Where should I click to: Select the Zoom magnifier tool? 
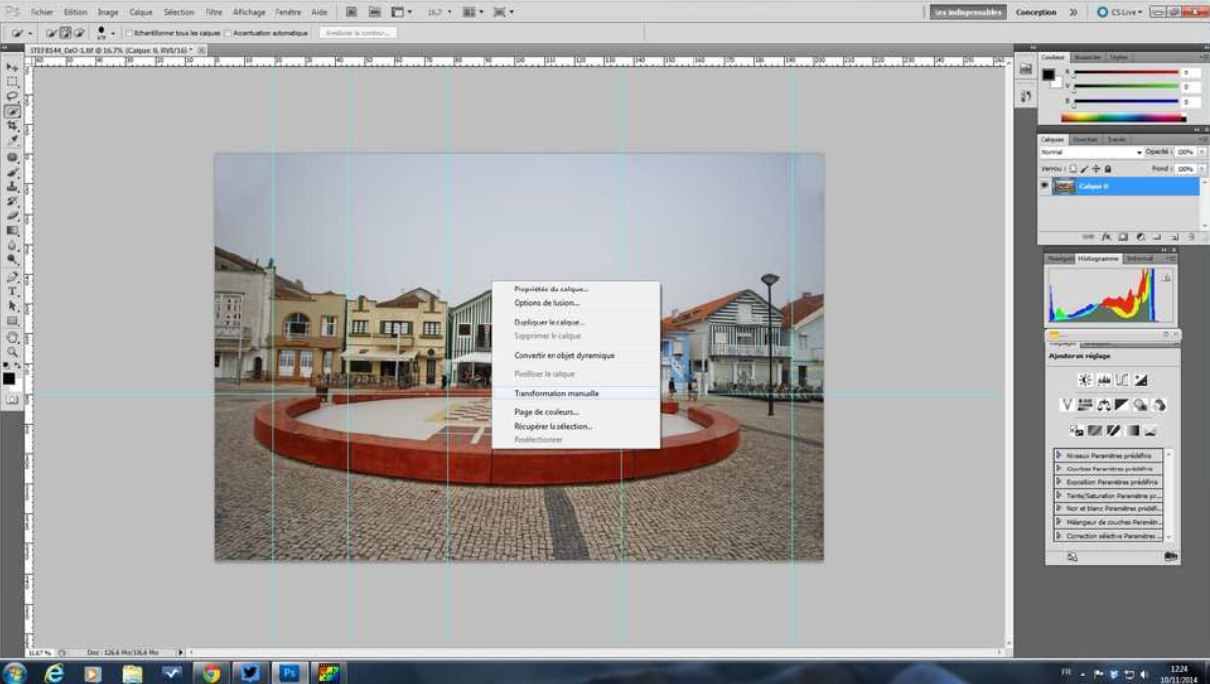coord(12,351)
